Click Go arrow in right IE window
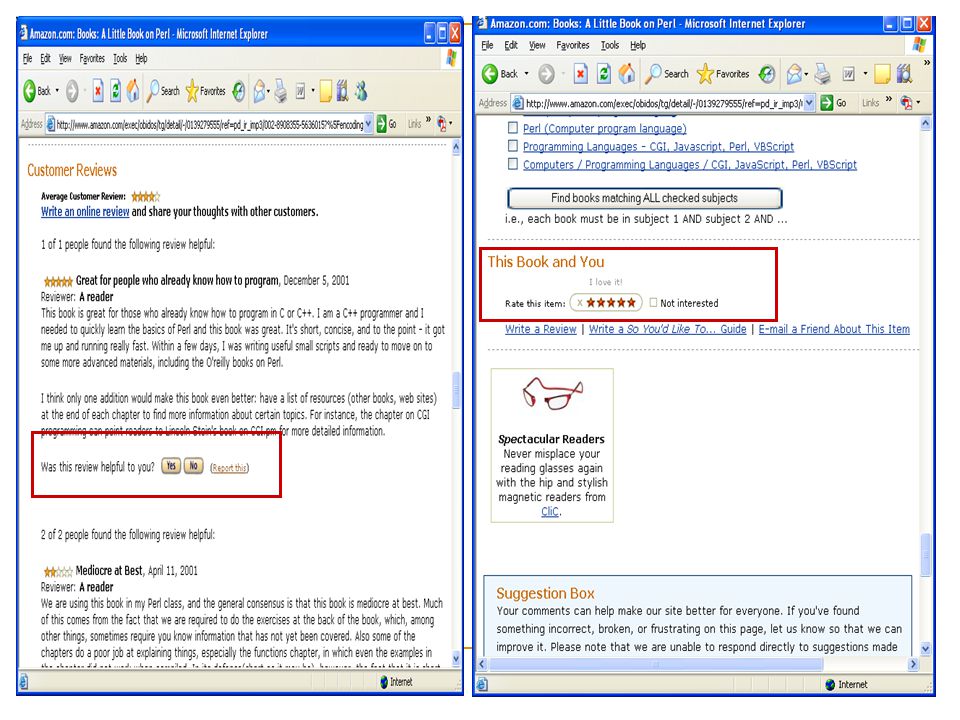 click(x=827, y=103)
